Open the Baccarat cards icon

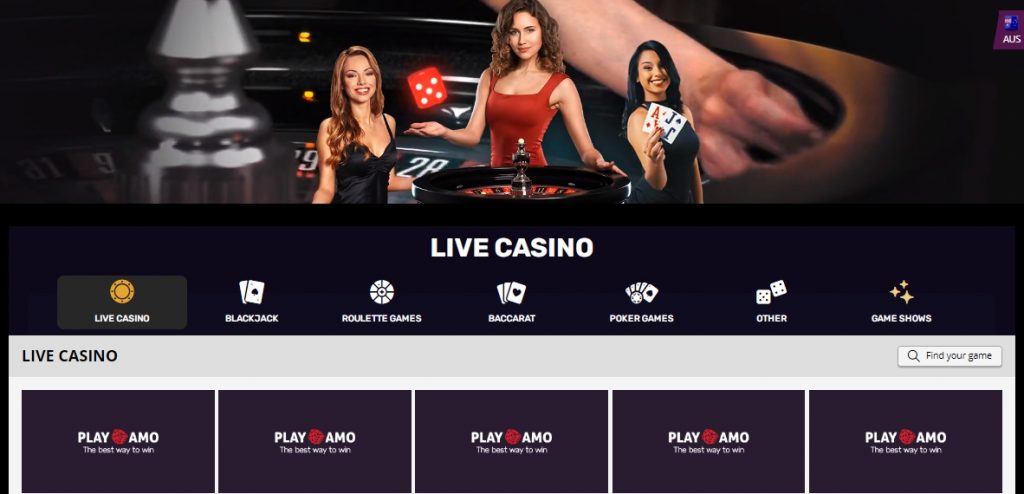pos(511,292)
